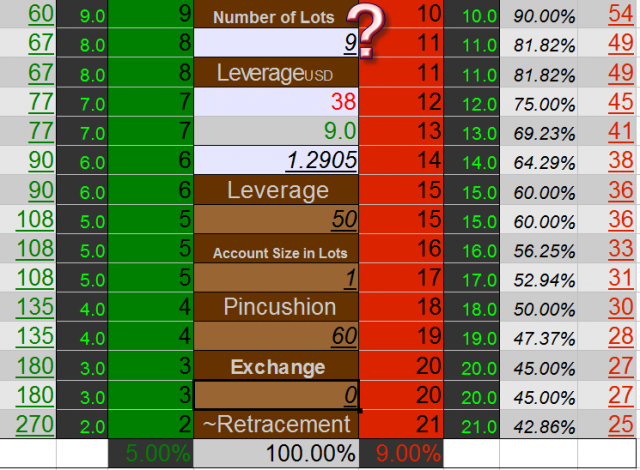Viewport: 640px width, 470px height.
Task: Select the green 13.0 cell
Action: [471, 131]
